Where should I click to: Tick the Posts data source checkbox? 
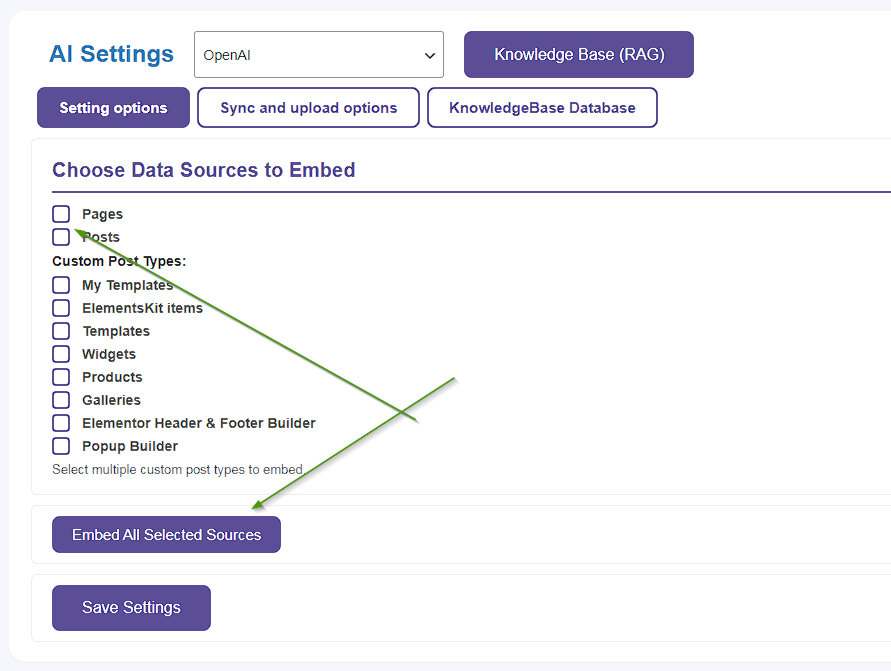tap(61, 237)
